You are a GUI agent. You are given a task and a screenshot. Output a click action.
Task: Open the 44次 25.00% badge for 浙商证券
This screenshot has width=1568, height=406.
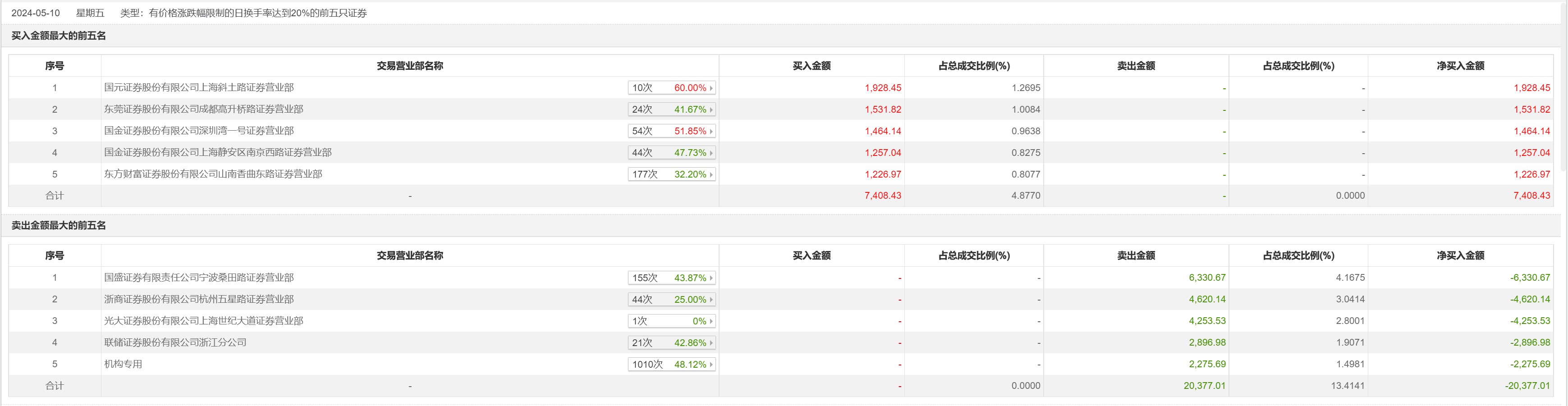pyautogui.click(x=671, y=300)
